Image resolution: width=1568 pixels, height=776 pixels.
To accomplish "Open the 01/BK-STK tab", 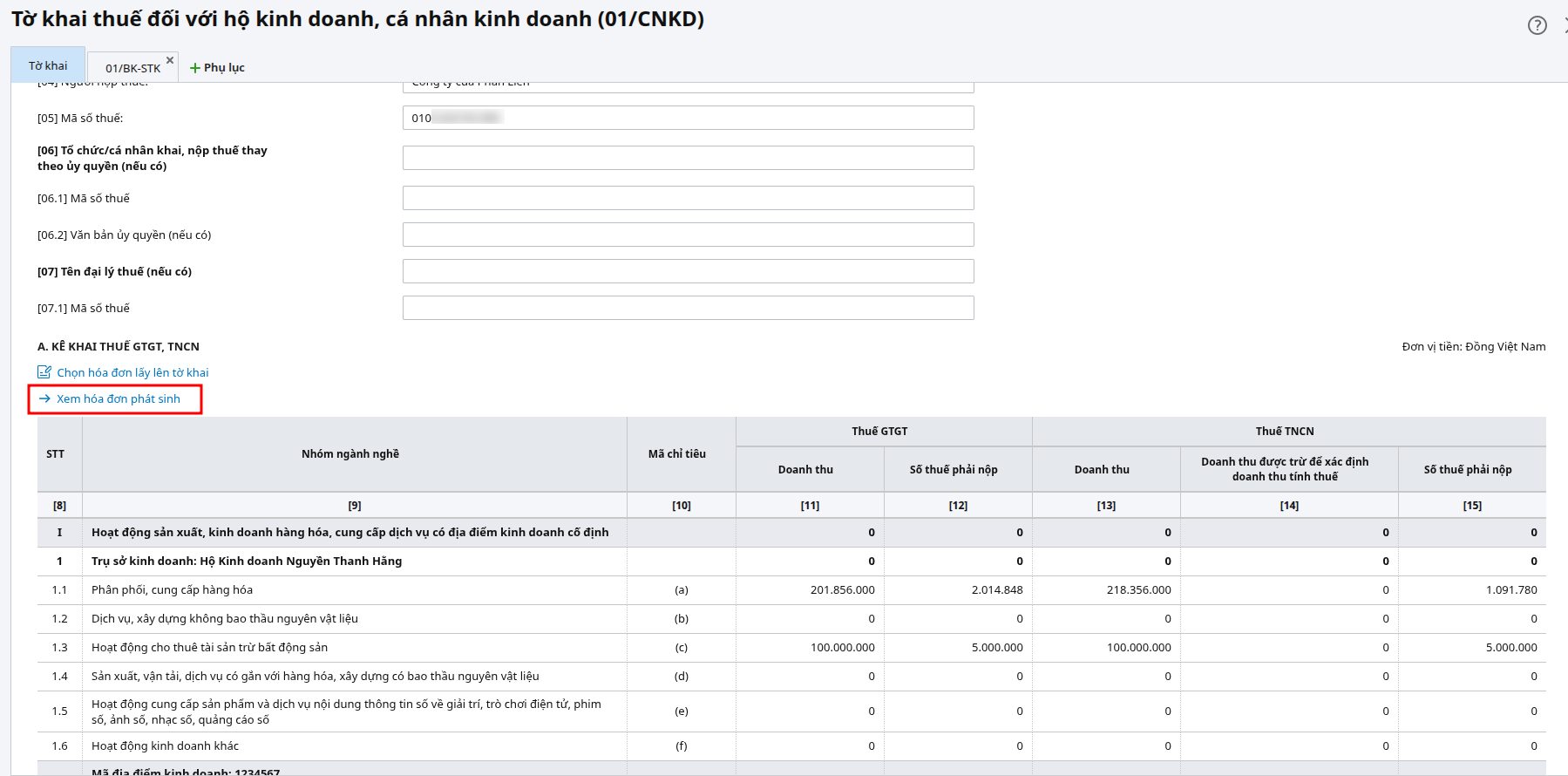I will [132, 68].
